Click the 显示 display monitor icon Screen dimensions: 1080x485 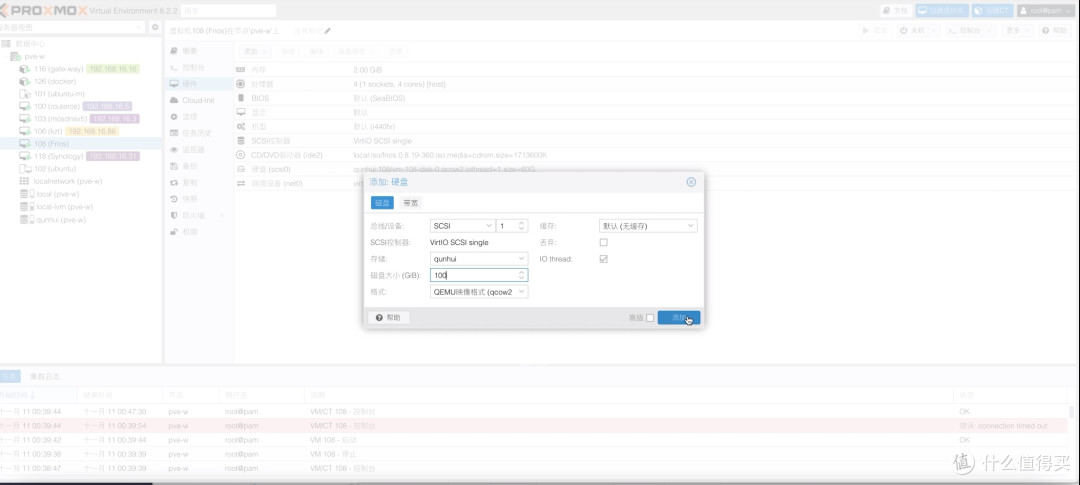[240, 112]
